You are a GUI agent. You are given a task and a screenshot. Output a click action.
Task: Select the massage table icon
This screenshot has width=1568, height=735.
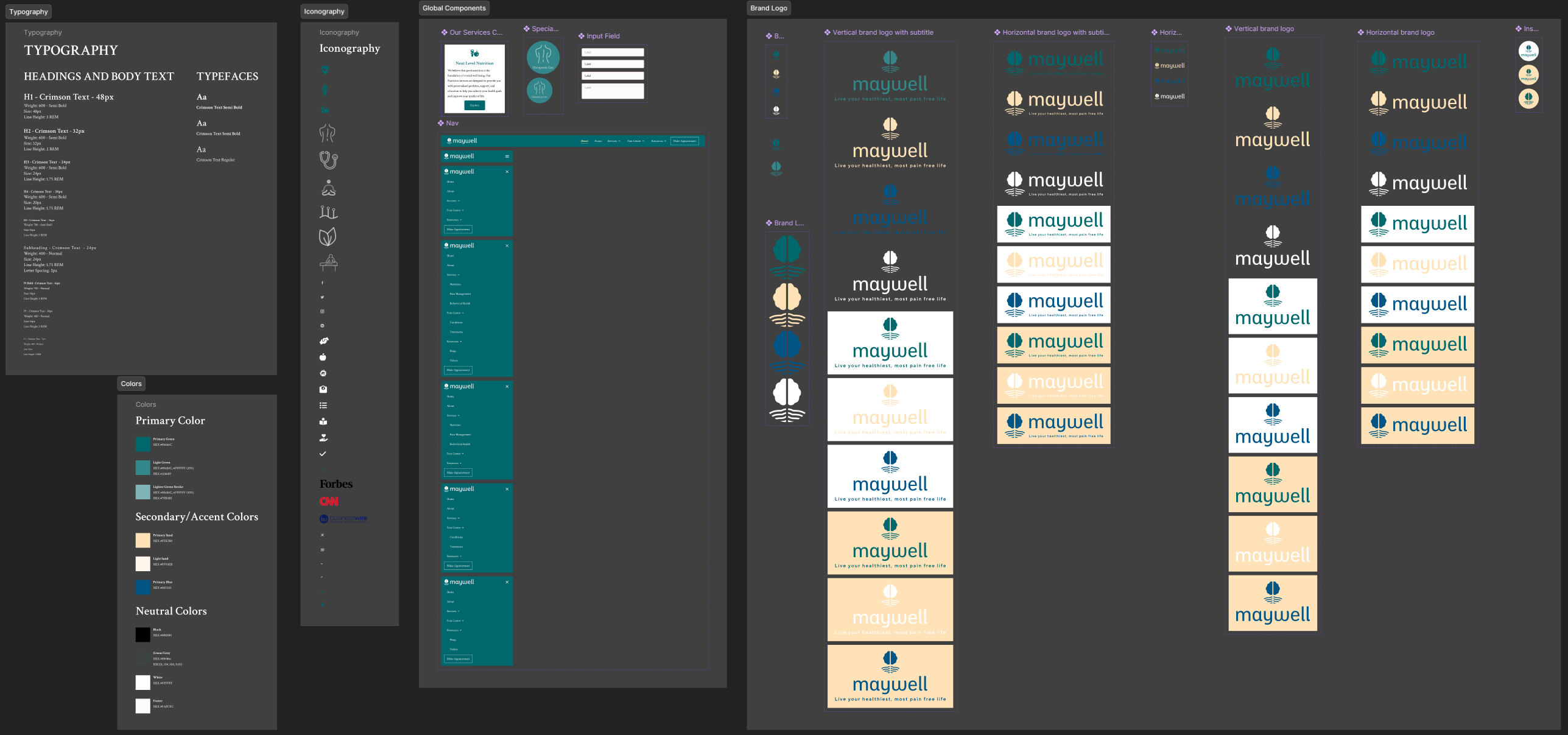coord(328,262)
